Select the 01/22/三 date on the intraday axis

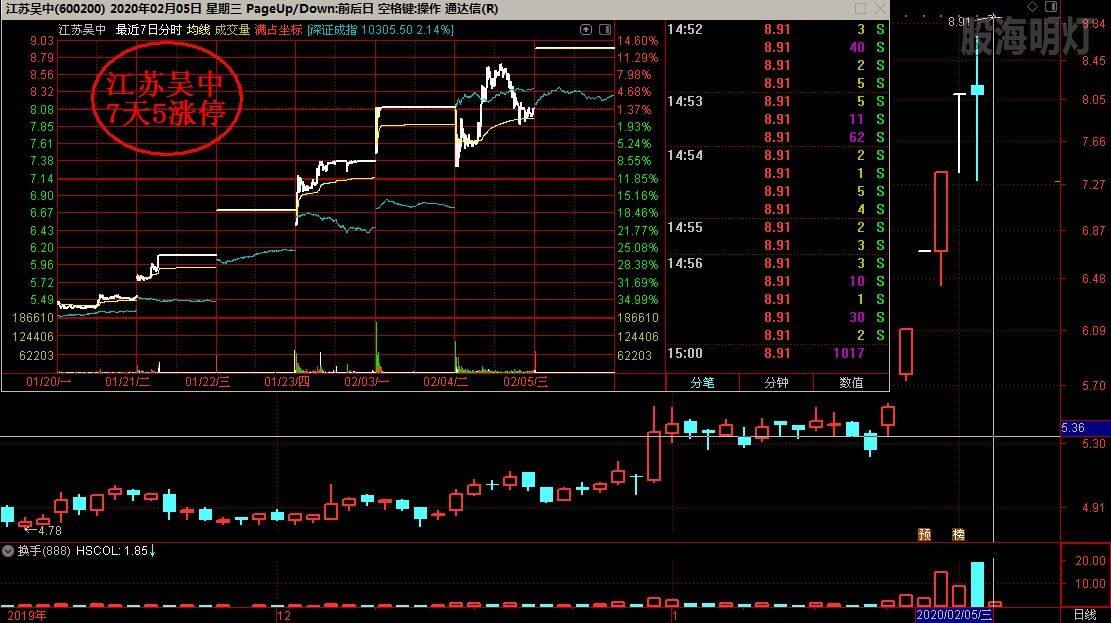coord(208,381)
